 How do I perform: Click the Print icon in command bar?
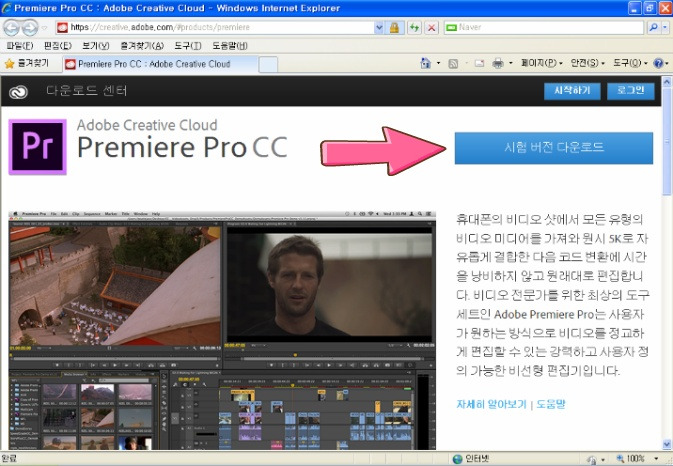[498, 64]
